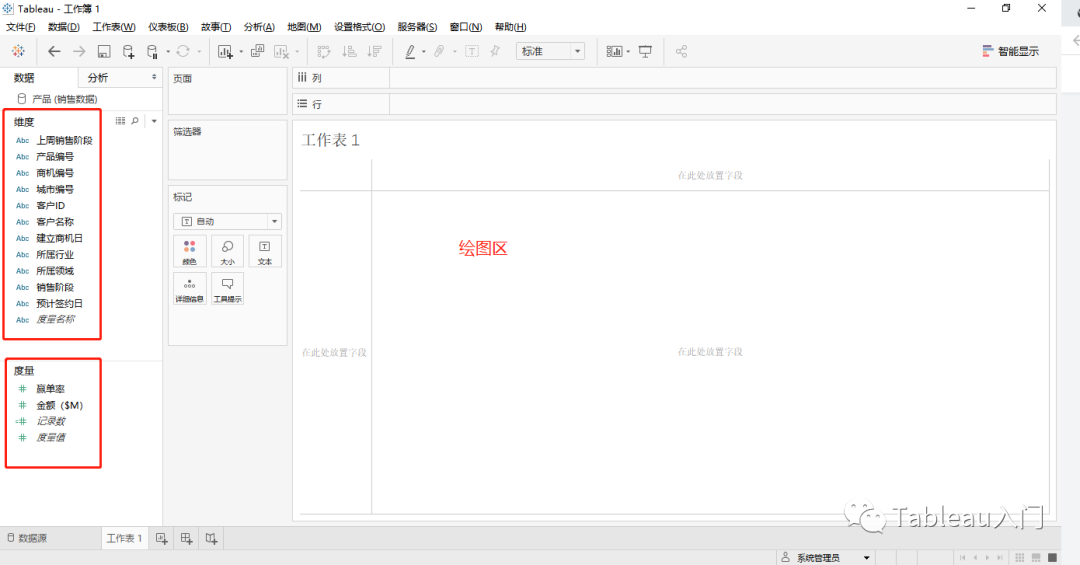The width and height of the screenshot is (1080, 565).
Task: Click the refresh data icon
Action: coord(183,51)
